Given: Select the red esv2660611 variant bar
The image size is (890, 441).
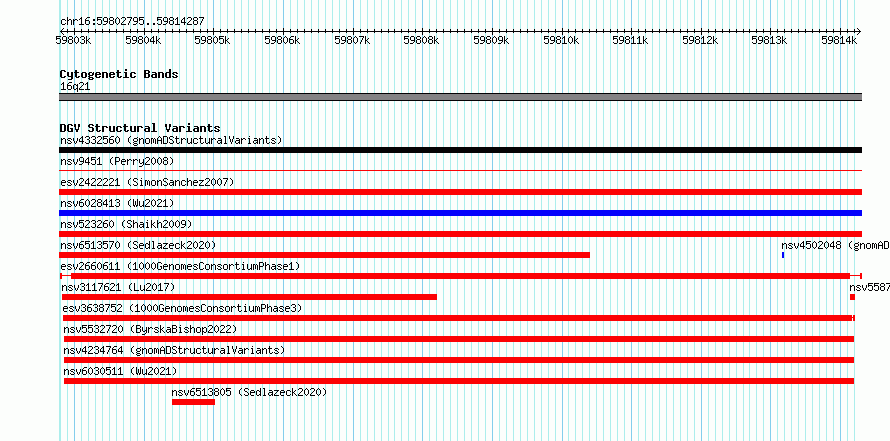Looking at the screenshot, I should click(x=460, y=276).
